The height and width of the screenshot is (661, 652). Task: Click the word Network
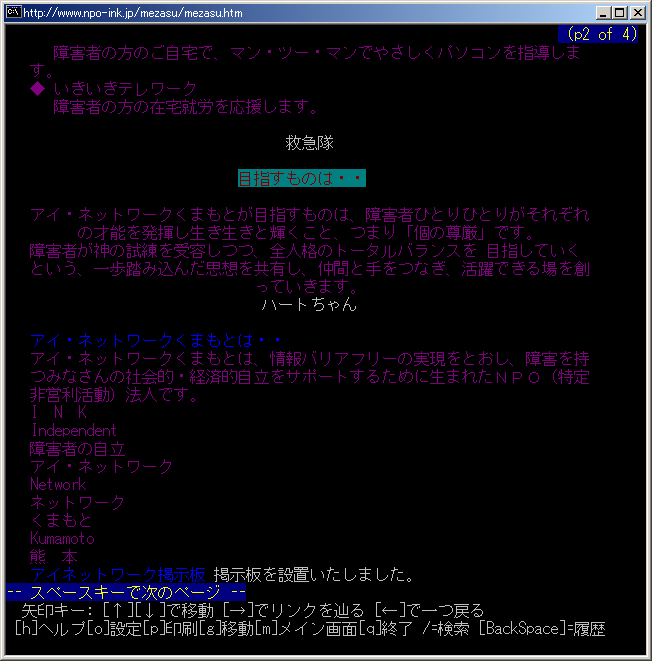click(58, 484)
